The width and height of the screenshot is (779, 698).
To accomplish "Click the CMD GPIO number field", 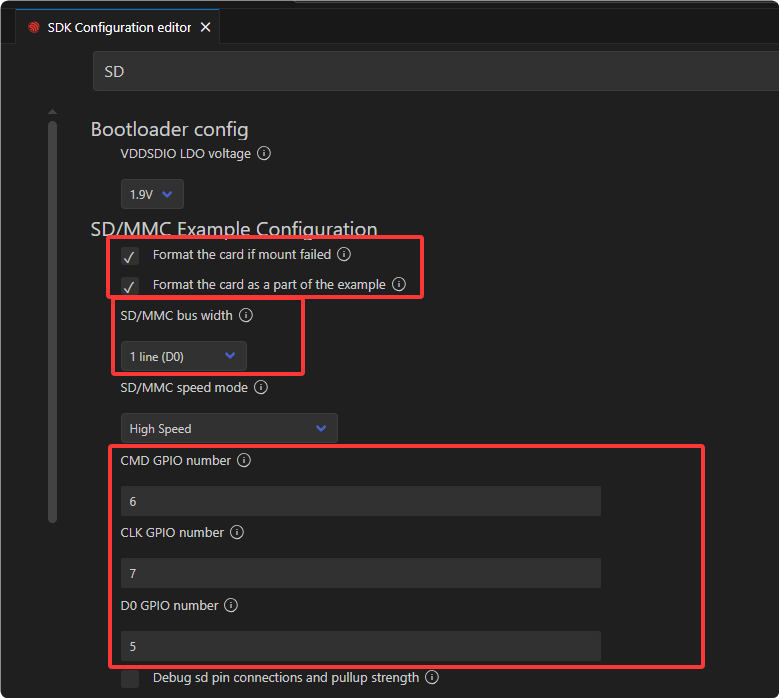I will coord(360,501).
